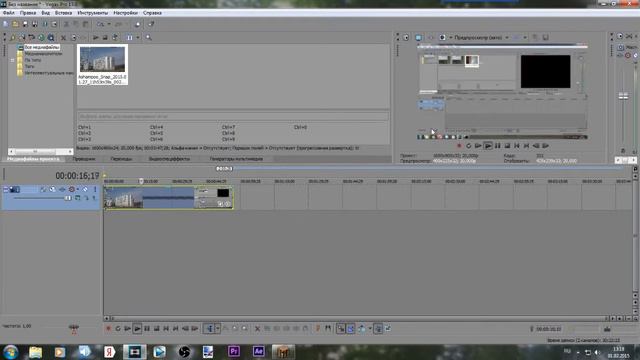640x360 pixels.
Task: Start media search with the magnifier icon
Action: click(149, 38)
